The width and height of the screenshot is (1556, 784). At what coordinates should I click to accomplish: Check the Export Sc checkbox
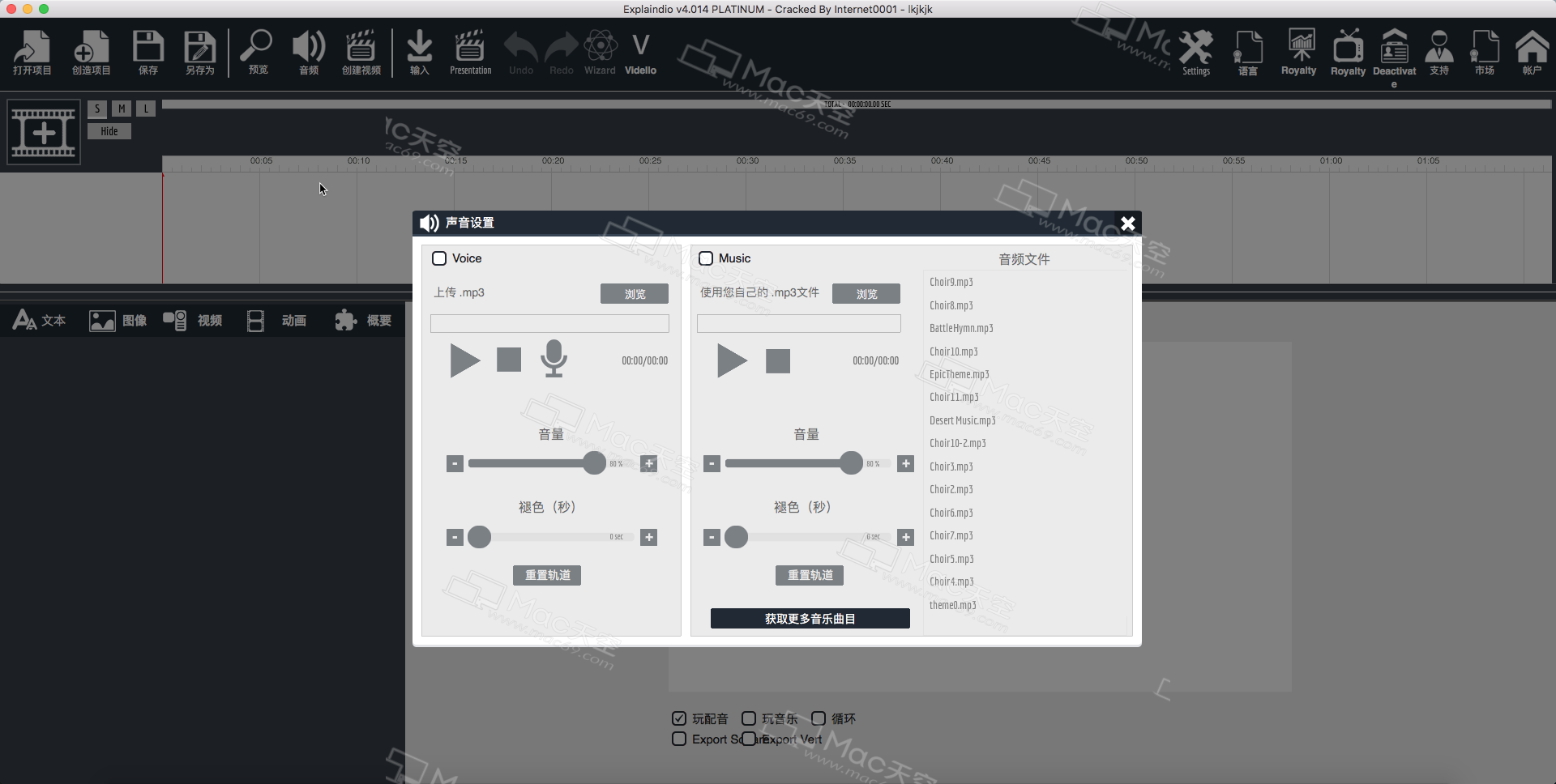[679, 739]
